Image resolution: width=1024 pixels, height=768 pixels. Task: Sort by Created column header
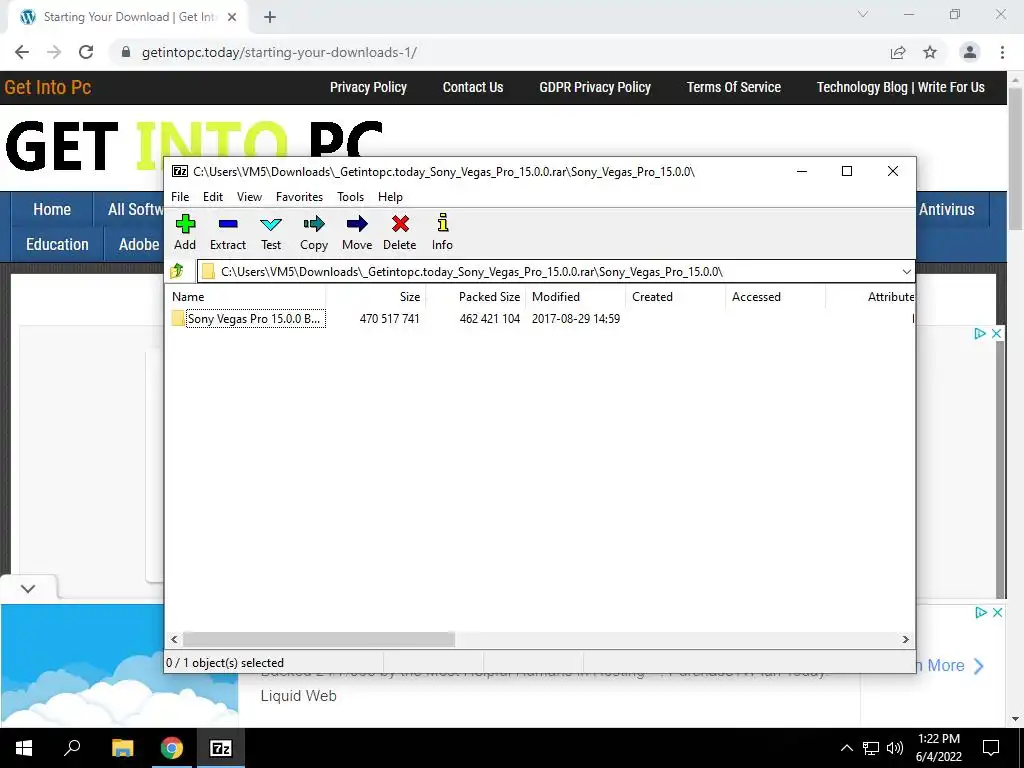click(676, 296)
